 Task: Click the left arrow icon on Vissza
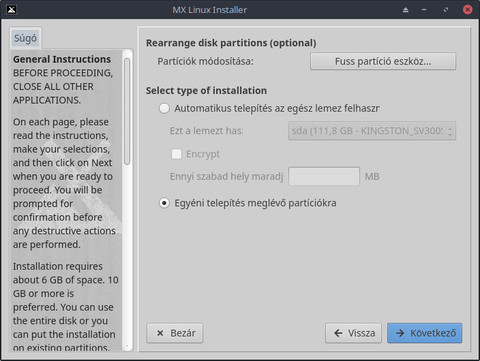[338, 333]
